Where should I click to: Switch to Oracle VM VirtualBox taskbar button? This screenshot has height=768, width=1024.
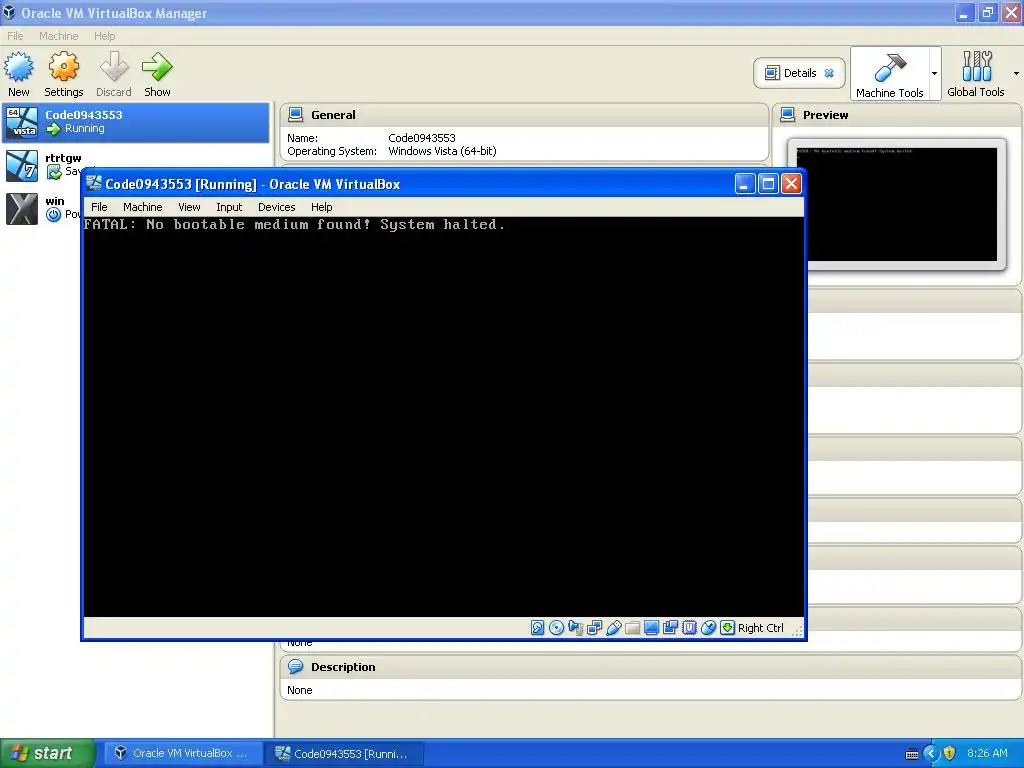pyautogui.click(x=182, y=753)
